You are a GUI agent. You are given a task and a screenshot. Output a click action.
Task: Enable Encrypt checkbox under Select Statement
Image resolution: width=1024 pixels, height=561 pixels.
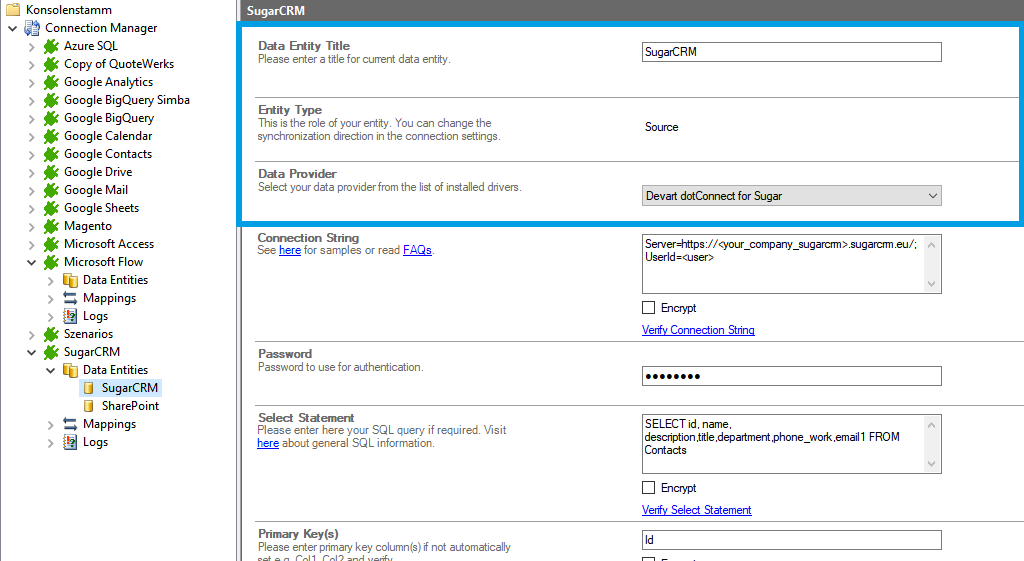point(649,488)
